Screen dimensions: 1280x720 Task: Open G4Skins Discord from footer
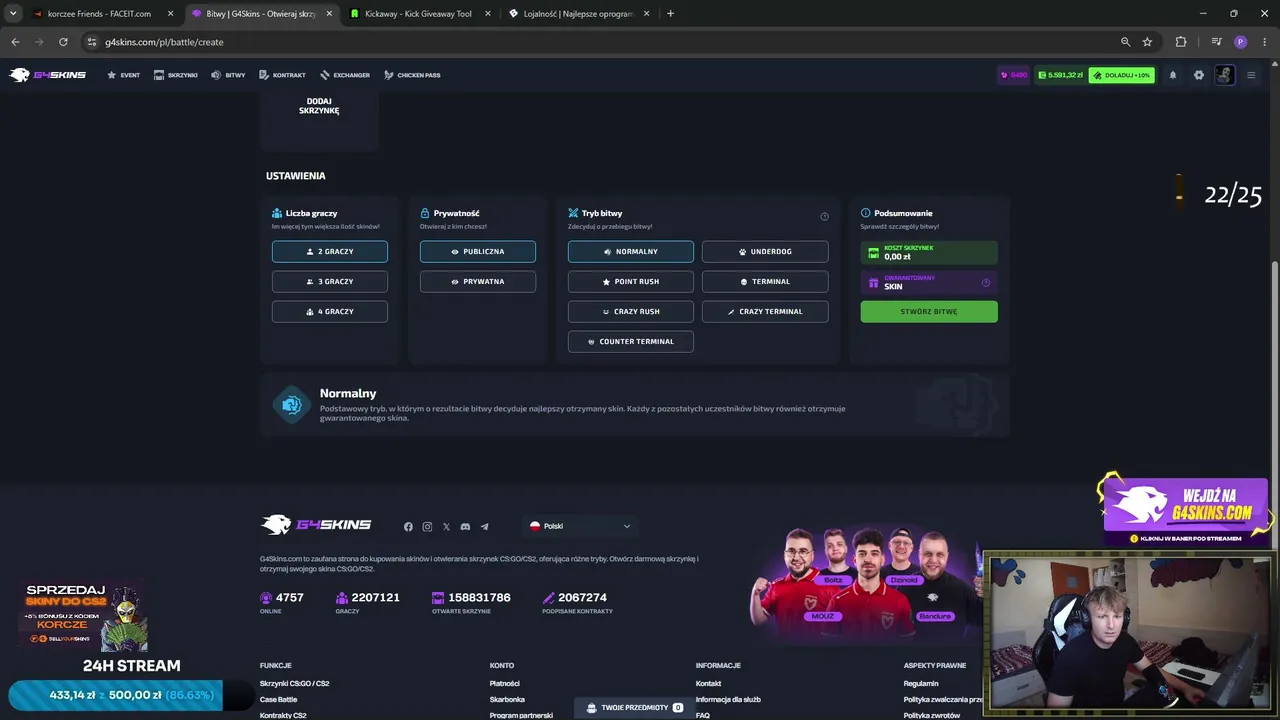tap(465, 527)
